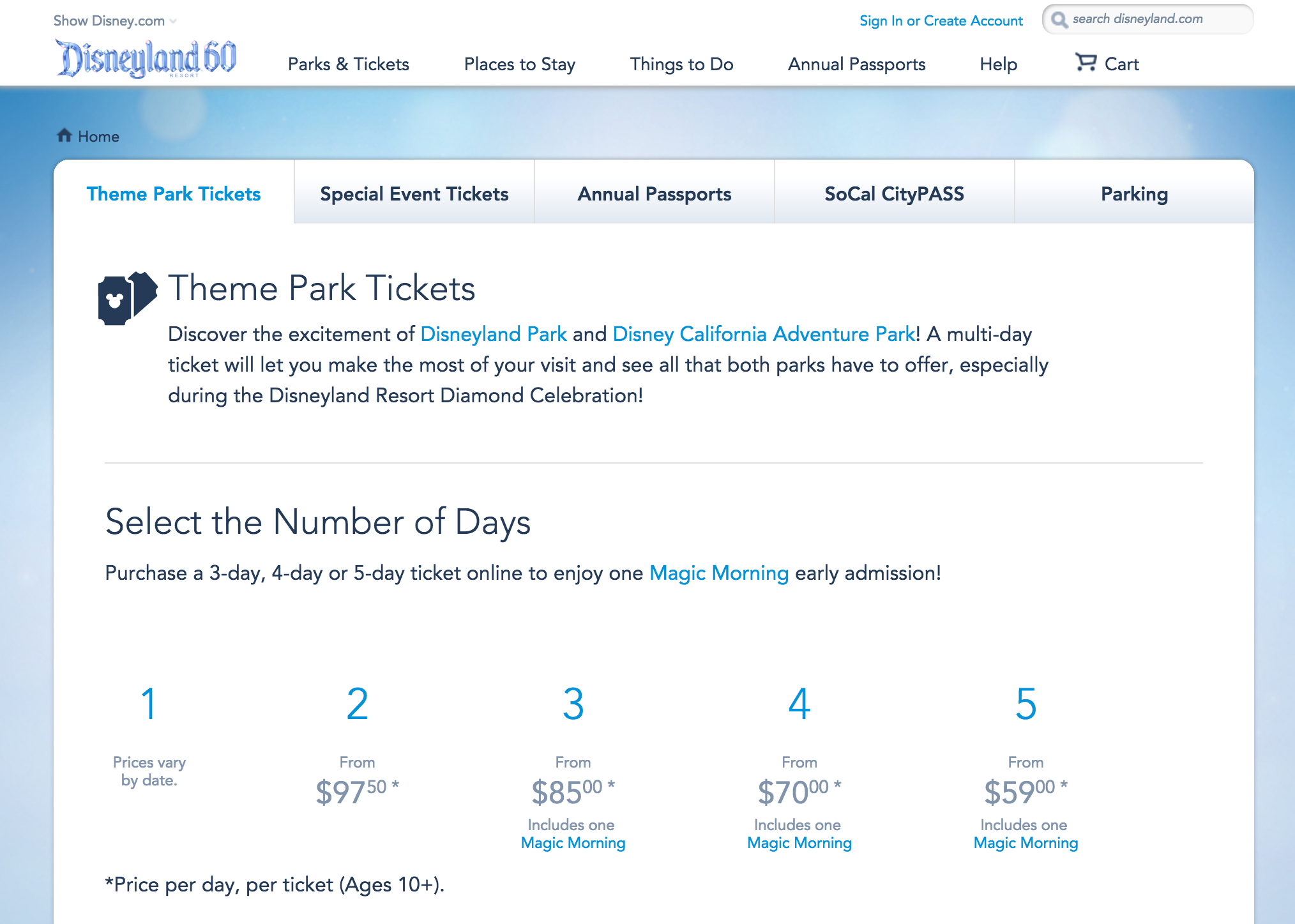Select the 5-day ticket option
The width and height of the screenshot is (1295, 924).
(x=1026, y=704)
